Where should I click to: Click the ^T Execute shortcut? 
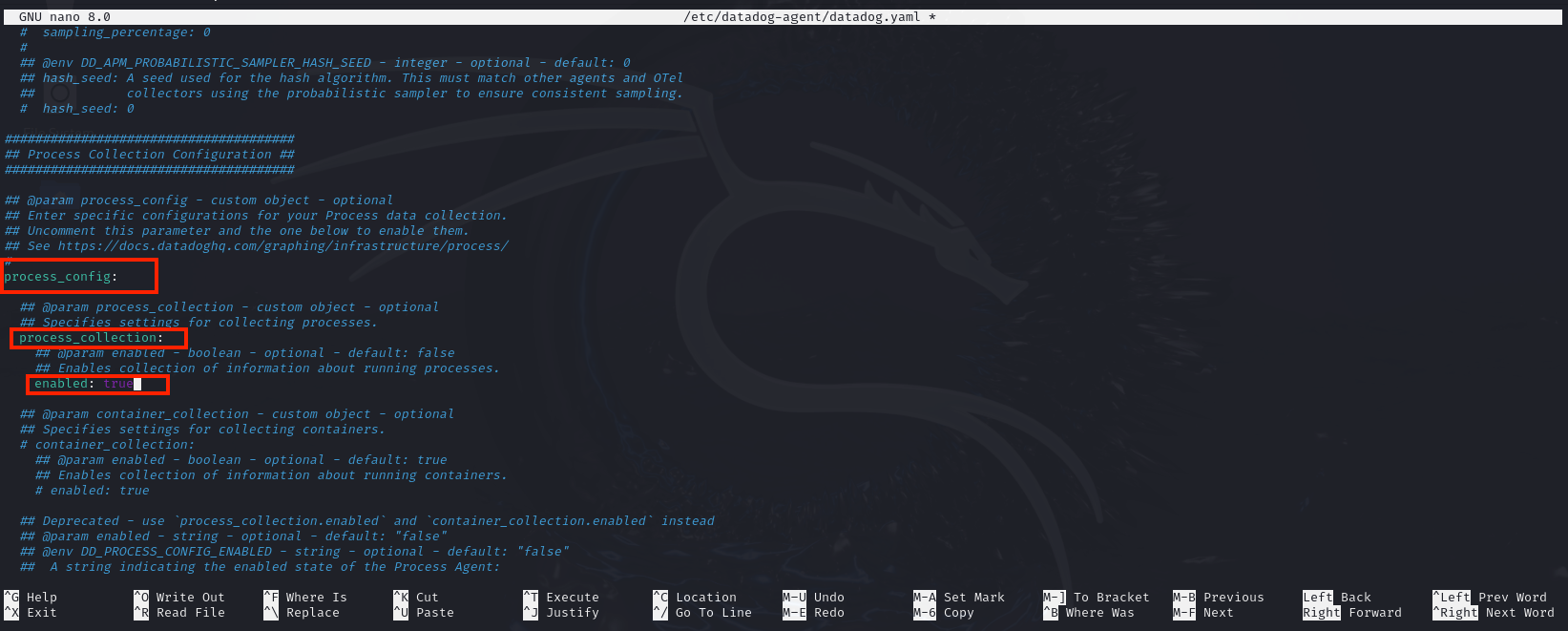click(561, 598)
